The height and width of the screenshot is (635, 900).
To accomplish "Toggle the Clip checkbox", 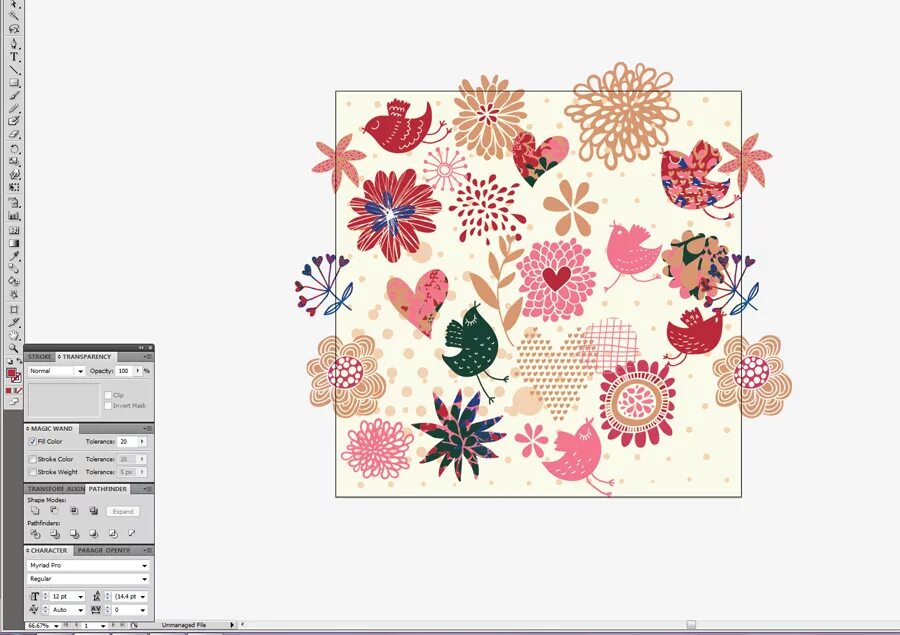I will 108,395.
